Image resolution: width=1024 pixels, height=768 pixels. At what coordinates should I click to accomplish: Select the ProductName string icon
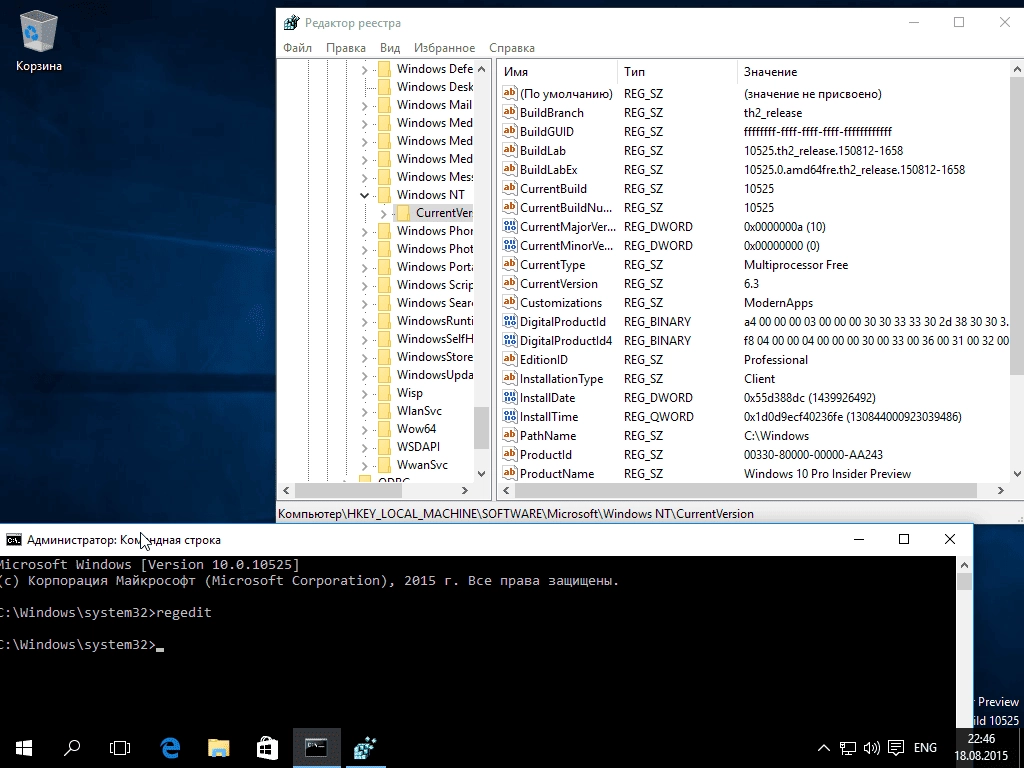(x=509, y=473)
